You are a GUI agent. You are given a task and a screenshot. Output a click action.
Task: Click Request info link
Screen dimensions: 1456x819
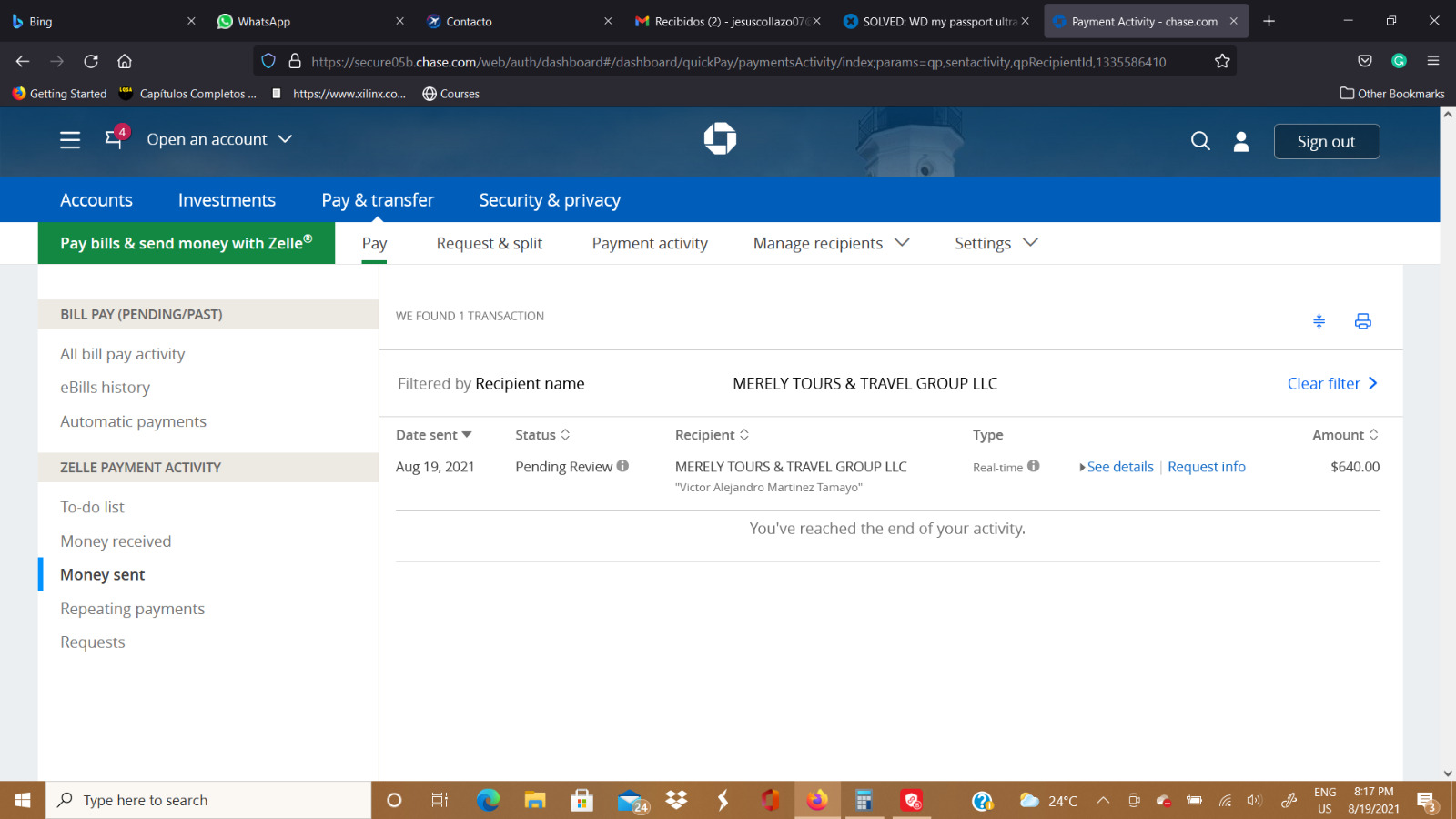tap(1206, 467)
